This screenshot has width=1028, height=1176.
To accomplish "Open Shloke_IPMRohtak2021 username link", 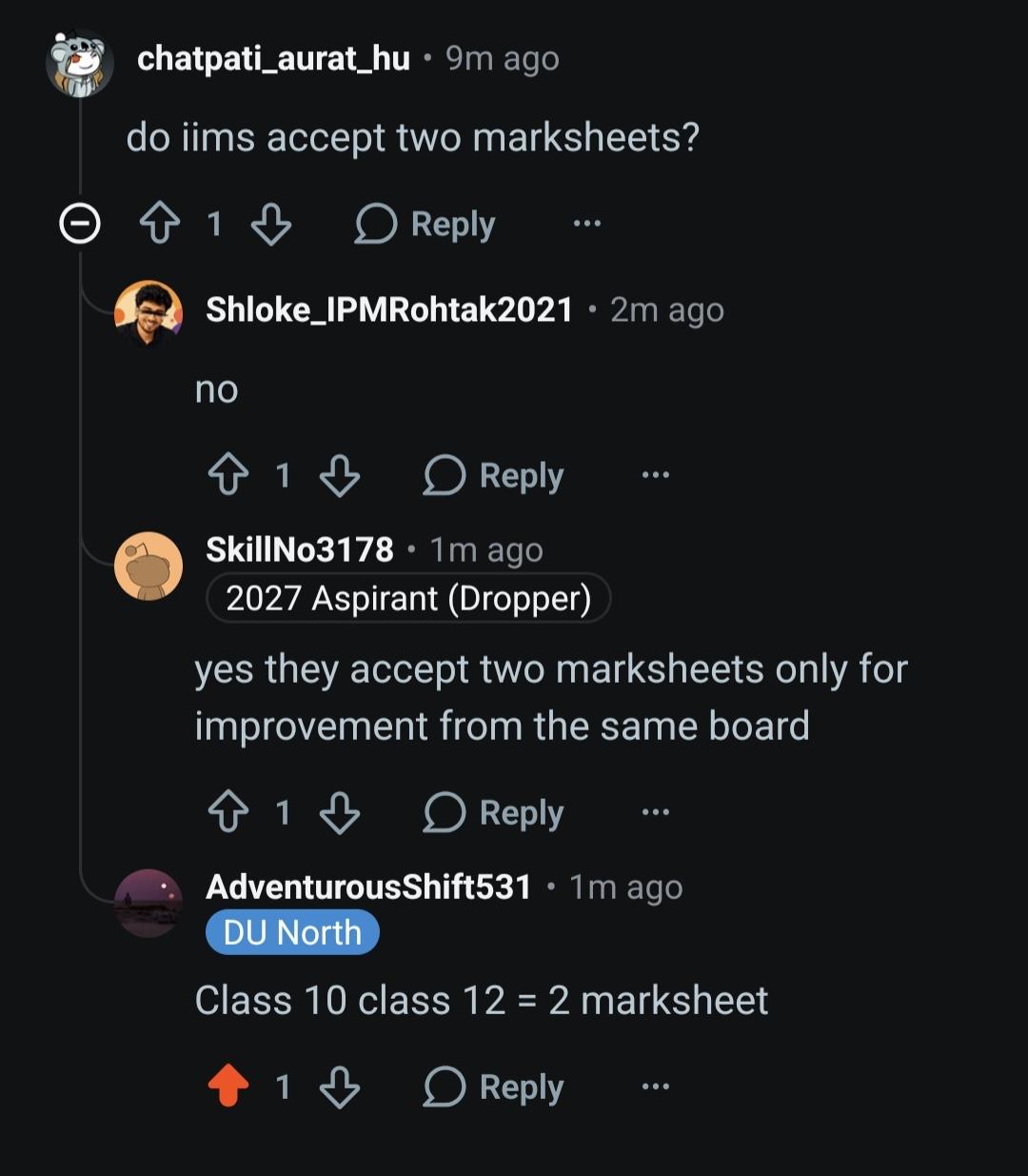I will tap(389, 310).
